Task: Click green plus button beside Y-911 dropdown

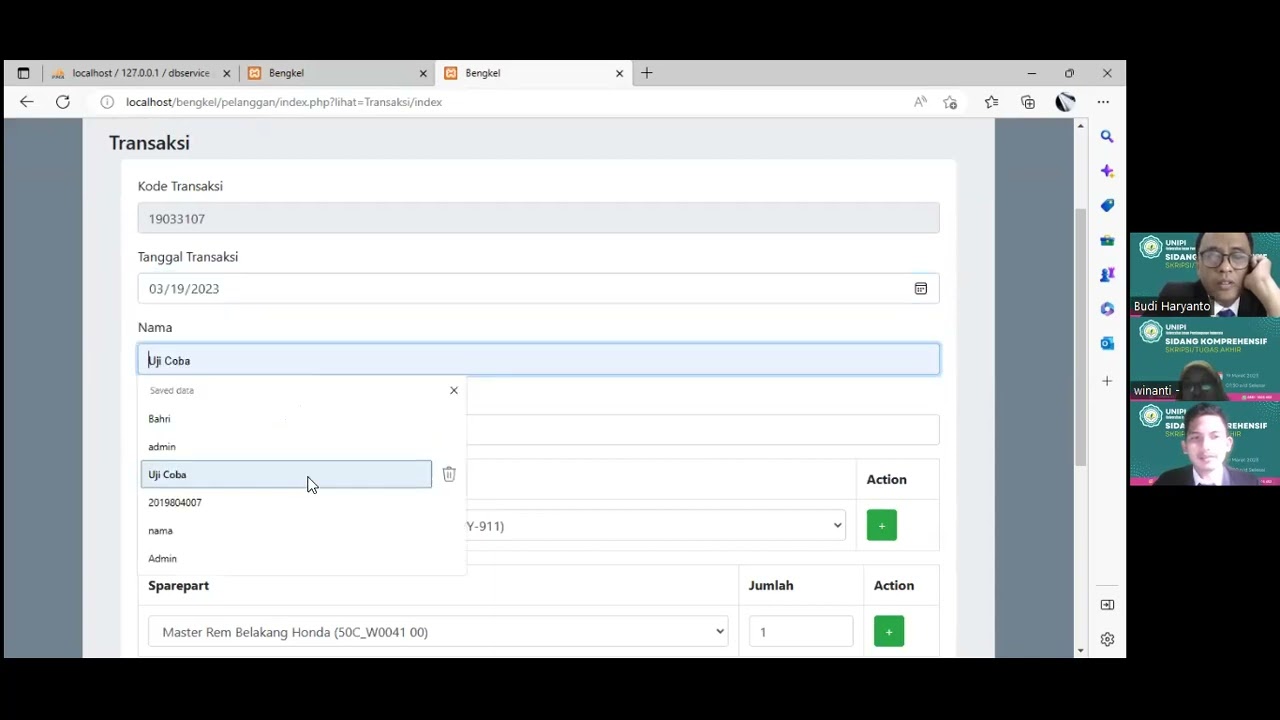Action: coord(881,526)
